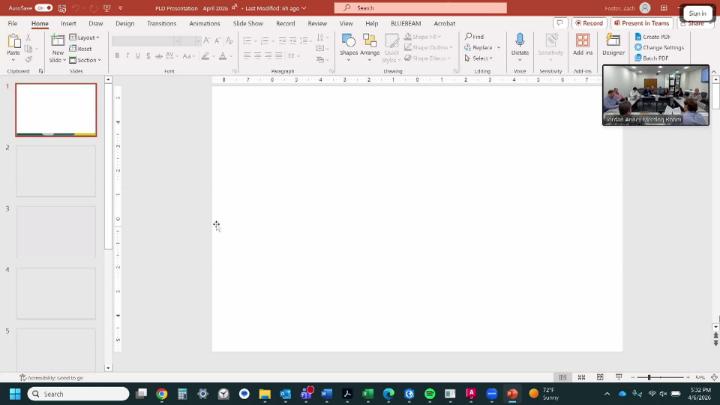The image size is (720, 405).
Task: Toggle the AutoSave switch
Action: pos(43,8)
